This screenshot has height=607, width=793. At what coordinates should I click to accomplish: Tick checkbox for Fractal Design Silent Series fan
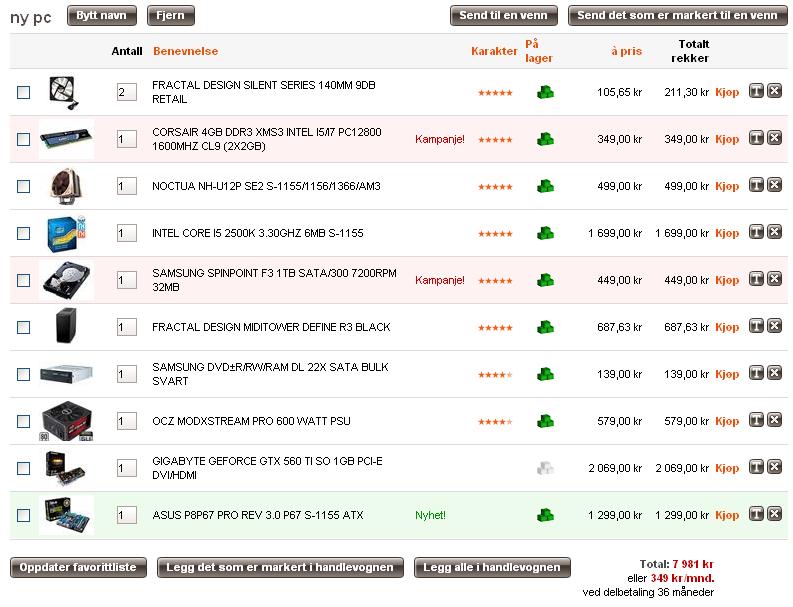tap(23, 92)
